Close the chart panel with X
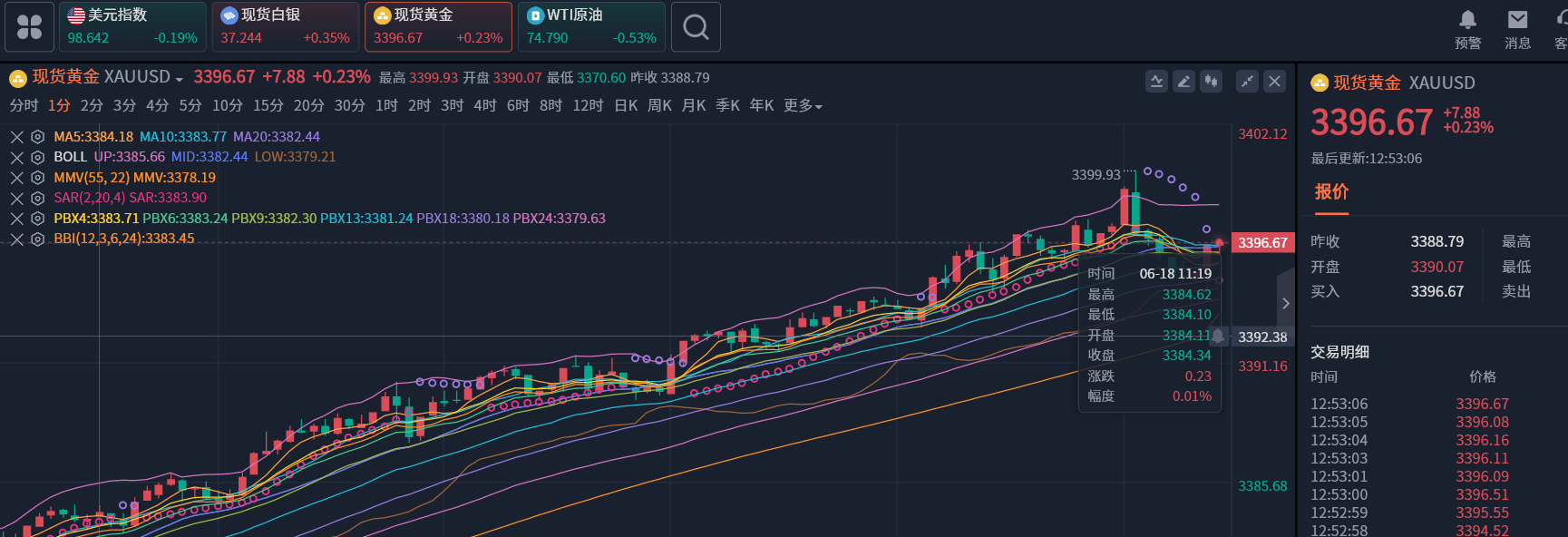The height and width of the screenshot is (537, 1568). pyautogui.click(x=1274, y=82)
